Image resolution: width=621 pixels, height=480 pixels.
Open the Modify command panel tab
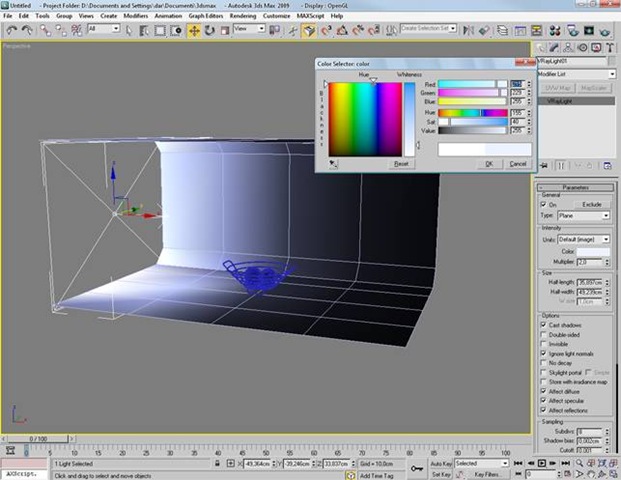[x=556, y=46]
